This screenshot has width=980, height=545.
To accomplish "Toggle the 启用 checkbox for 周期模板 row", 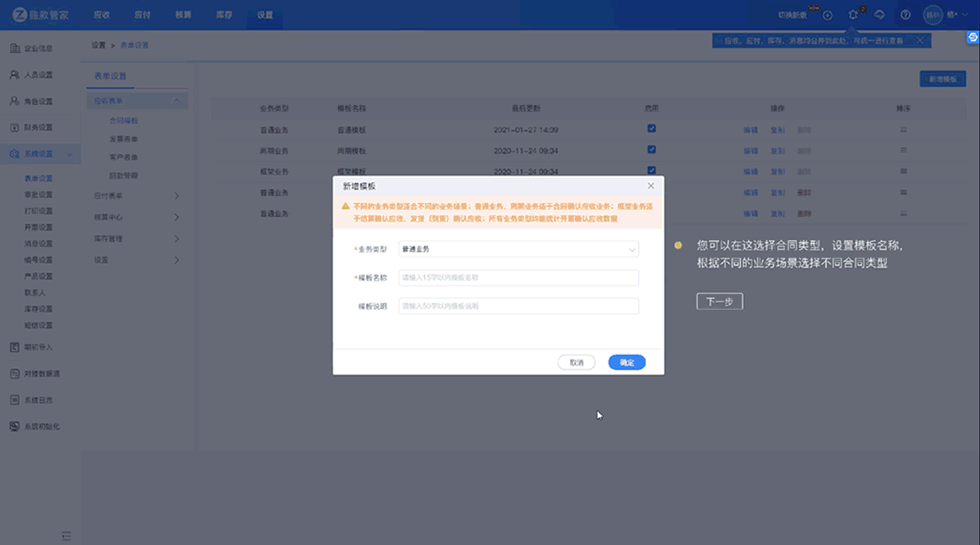I will pyautogui.click(x=651, y=150).
